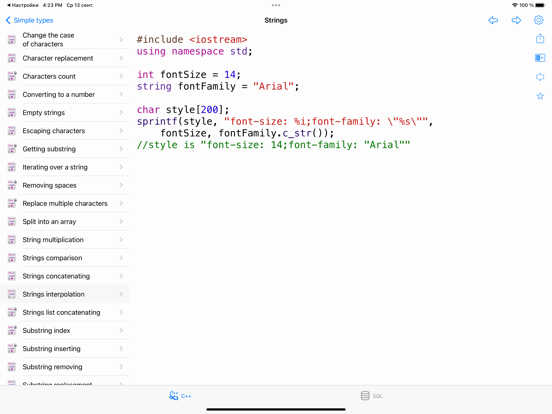Image resolution: width=552 pixels, height=414 pixels.
Task: Open String multiplication topic
Action: click(x=65, y=240)
